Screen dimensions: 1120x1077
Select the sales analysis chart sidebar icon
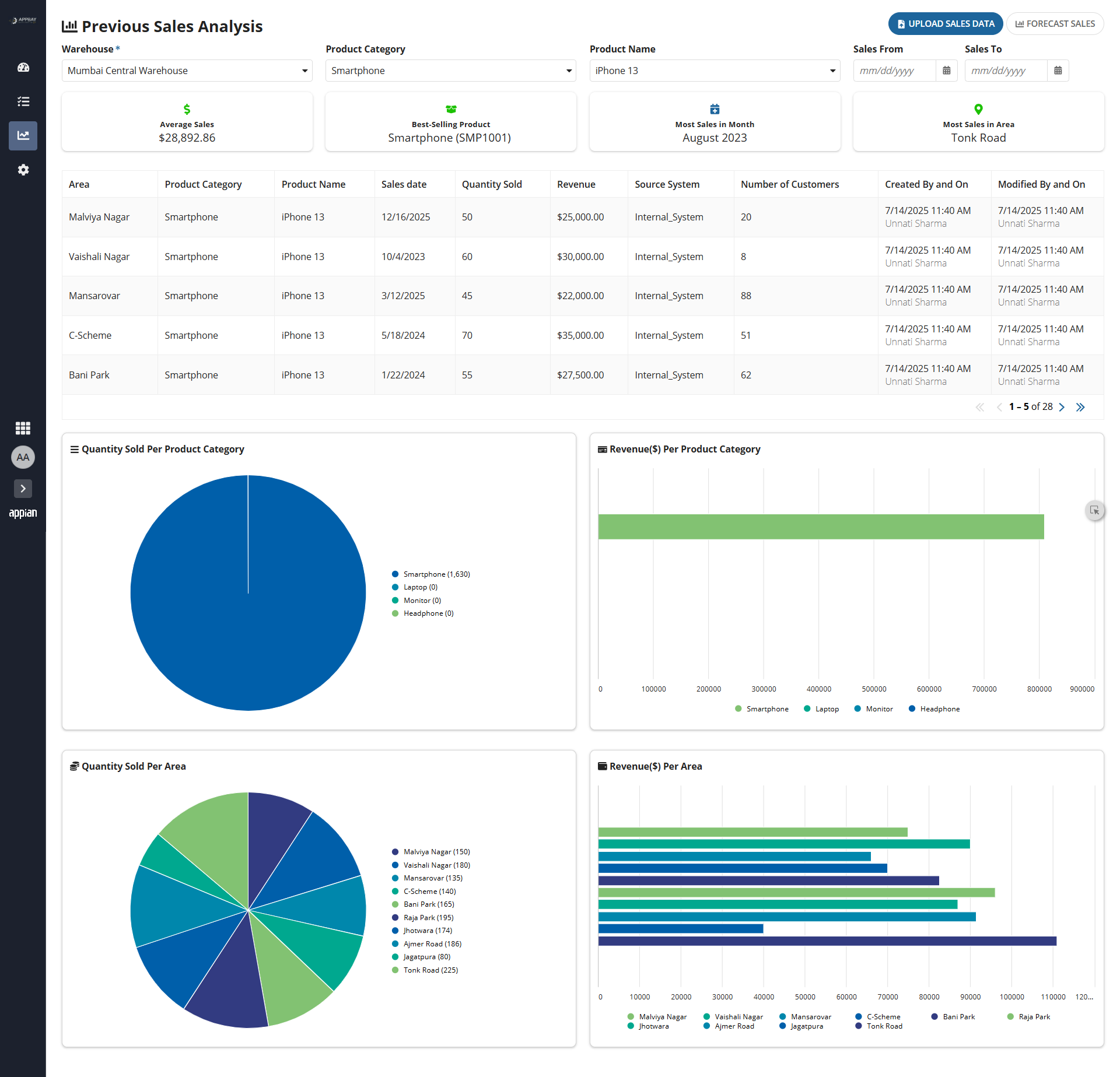pos(23,135)
